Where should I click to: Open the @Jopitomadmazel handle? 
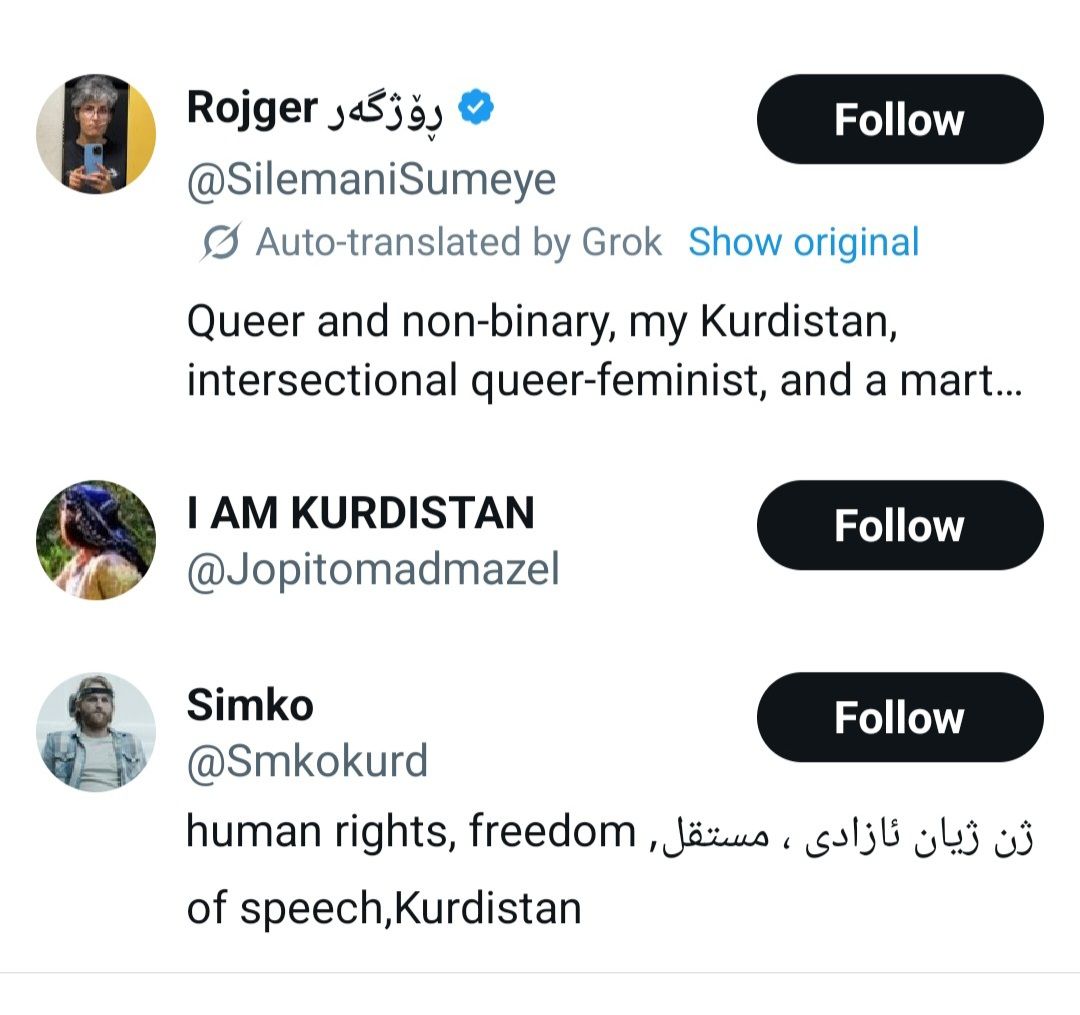point(373,570)
